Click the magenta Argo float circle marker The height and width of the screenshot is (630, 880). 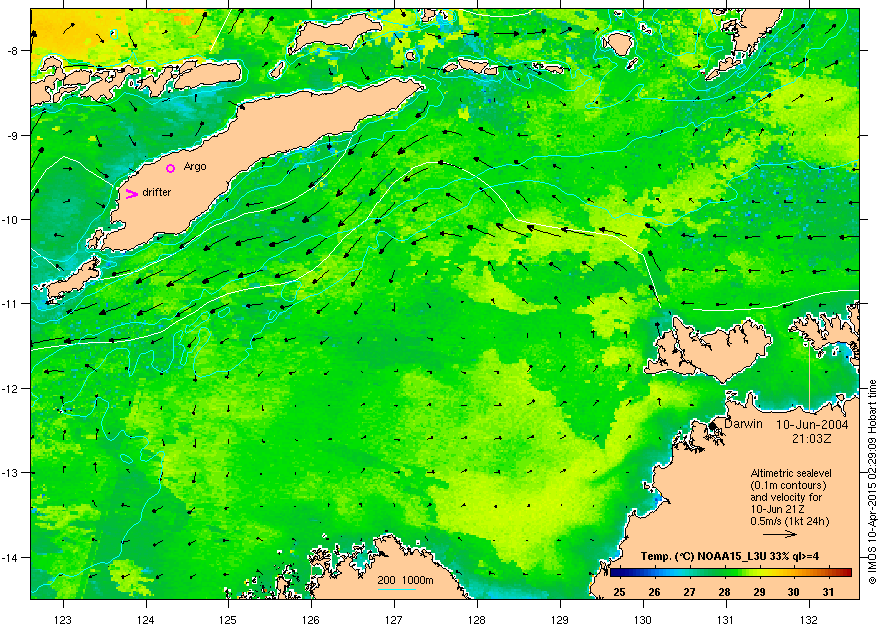[171, 168]
